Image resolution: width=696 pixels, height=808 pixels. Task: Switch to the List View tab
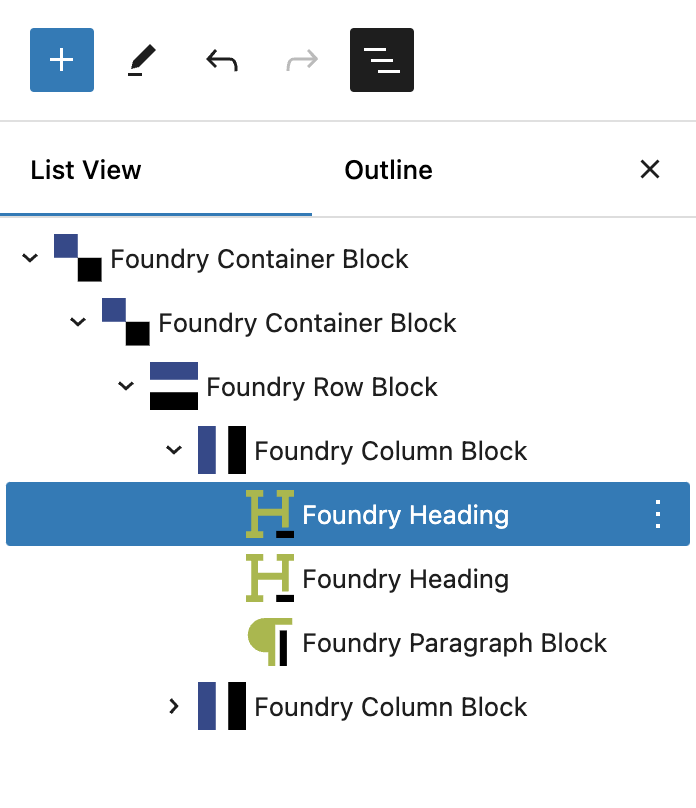tap(86, 170)
